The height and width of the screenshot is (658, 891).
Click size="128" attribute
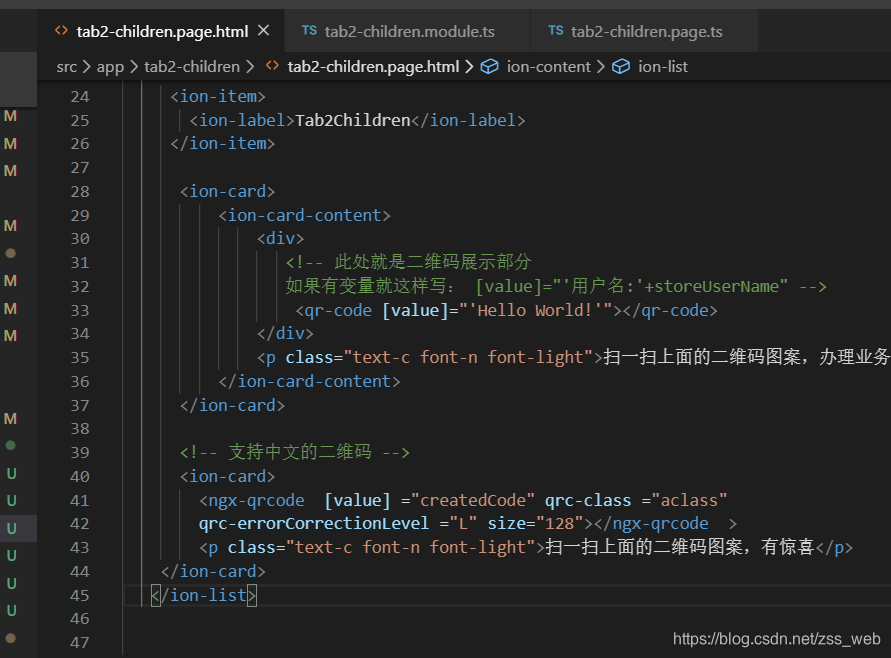(535, 523)
